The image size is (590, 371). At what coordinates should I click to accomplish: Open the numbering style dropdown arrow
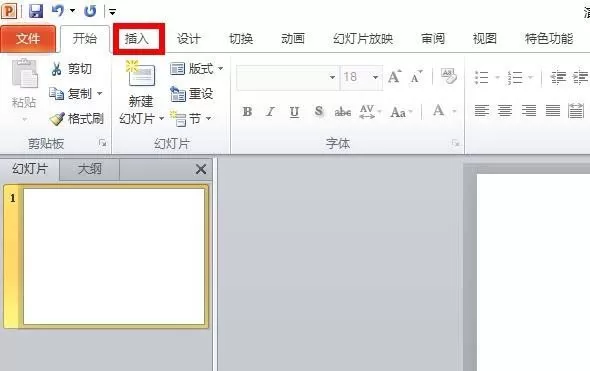click(x=531, y=78)
